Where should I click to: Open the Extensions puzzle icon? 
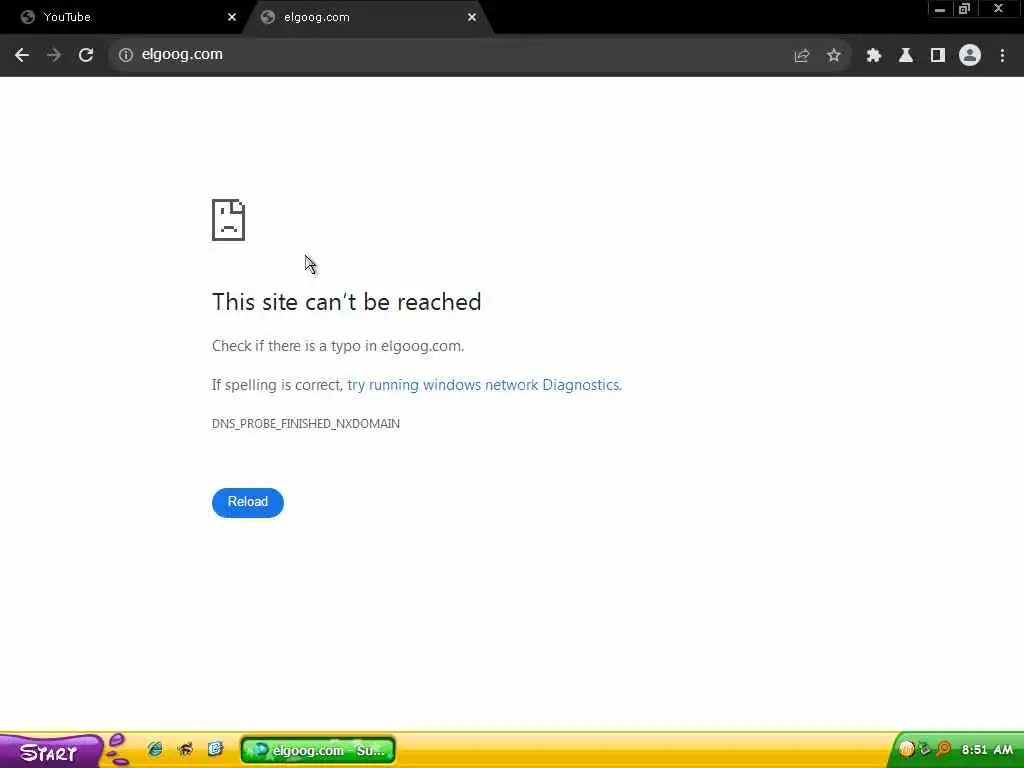874,56
